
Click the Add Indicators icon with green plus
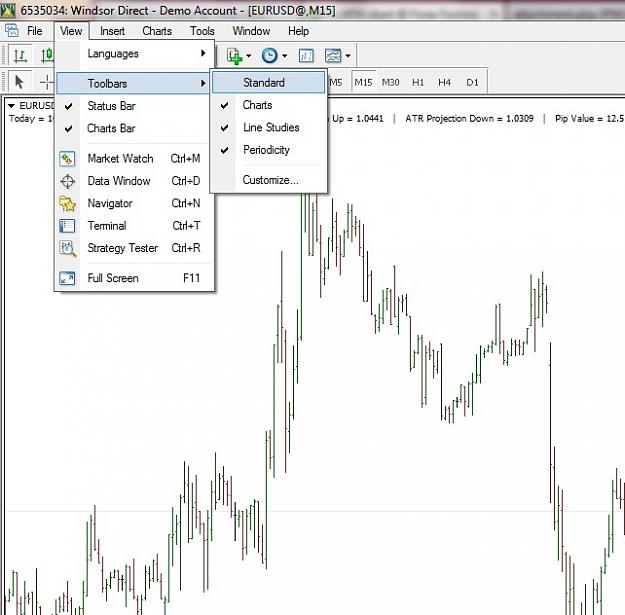[x=234, y=55]
